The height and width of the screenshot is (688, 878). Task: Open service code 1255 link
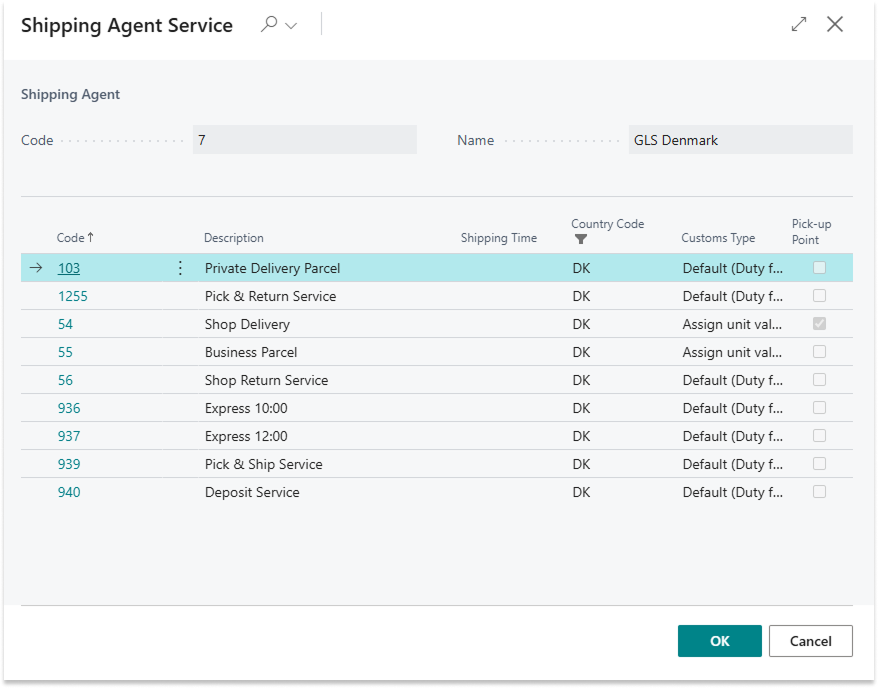(73, 296)
